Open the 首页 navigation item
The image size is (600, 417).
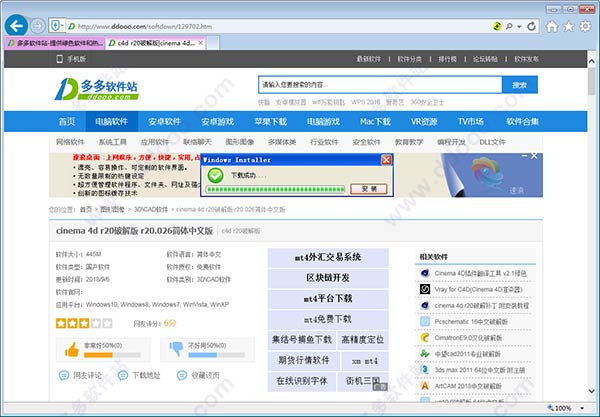[67, 122]
